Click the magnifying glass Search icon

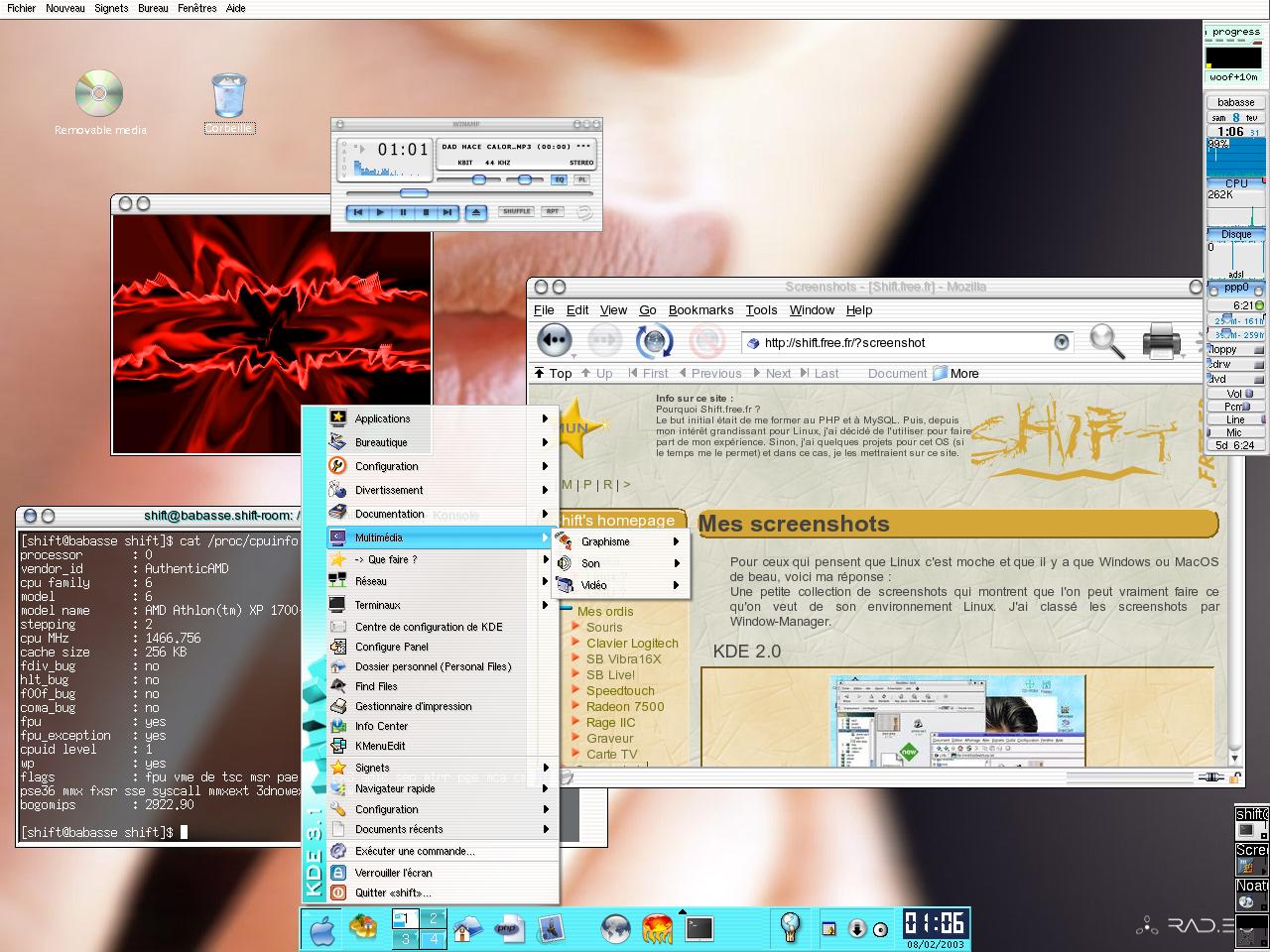pyautogui.click(x=1106, y=341)
